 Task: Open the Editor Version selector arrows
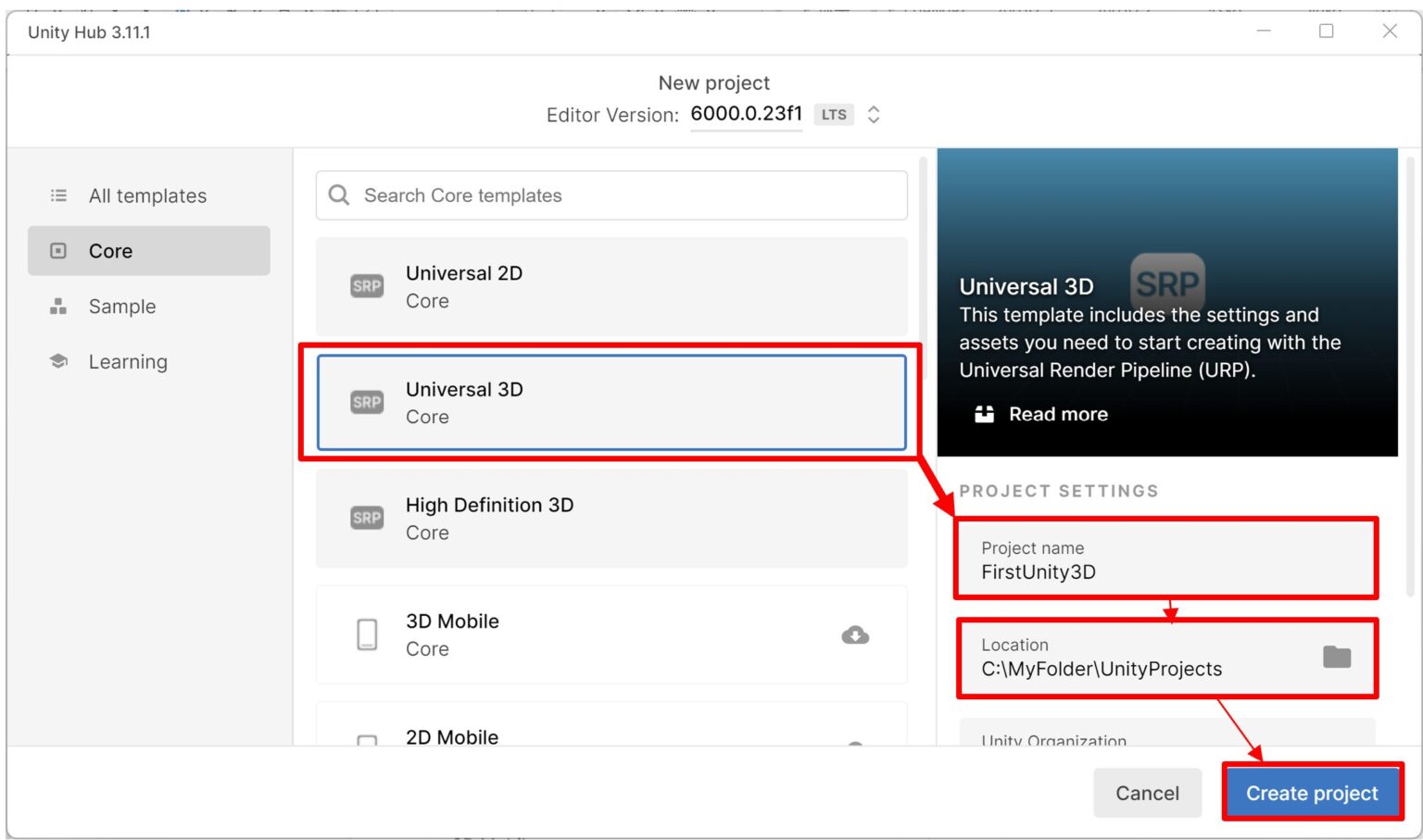pyautogui.click(x=873, y=115)
